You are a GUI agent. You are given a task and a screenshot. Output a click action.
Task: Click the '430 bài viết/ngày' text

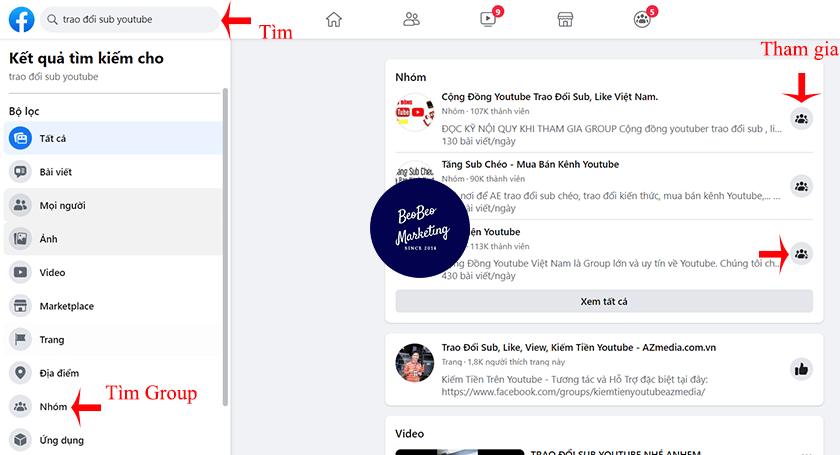[478, 276]
